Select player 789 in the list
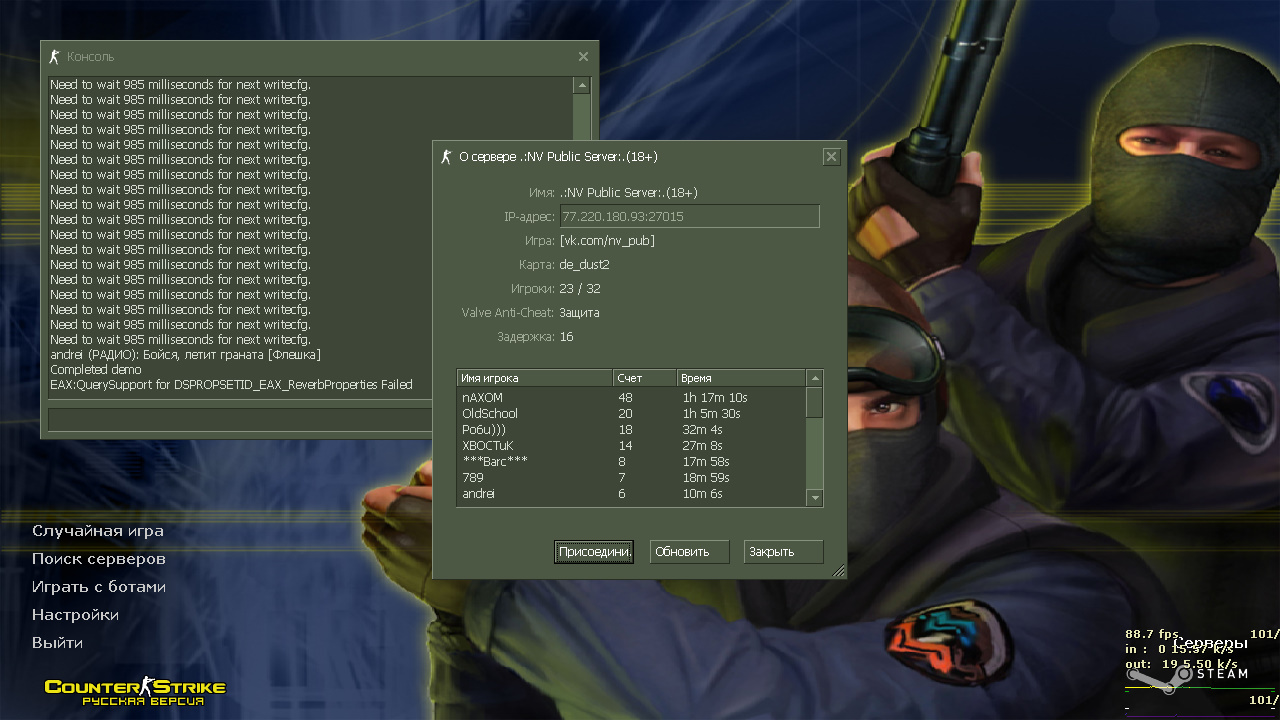The width and height of the screenshot is (1280, 720). coord(631,478)
